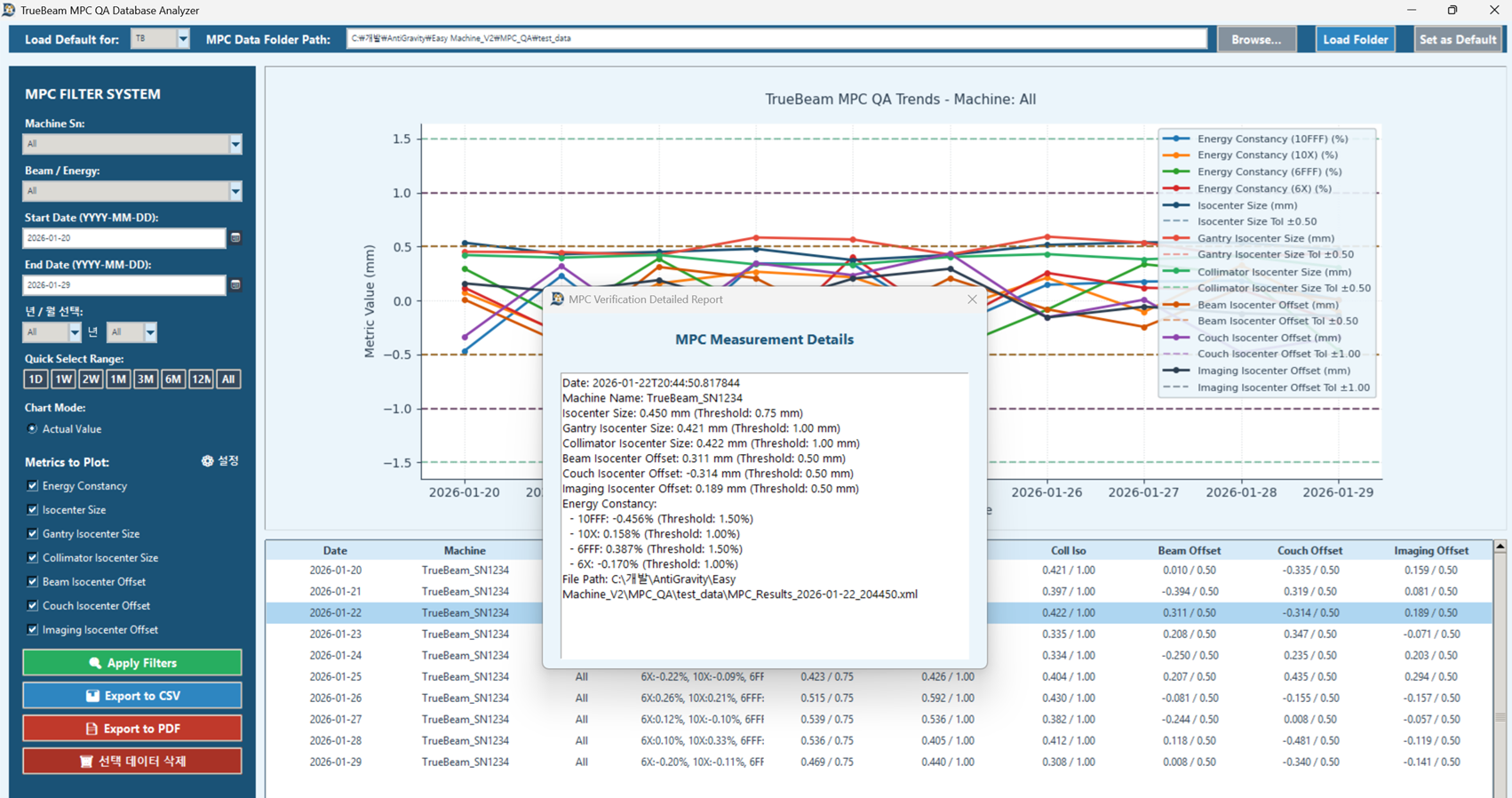Viewport: 1512px width, 798px height.
Task: Close the MPC Verification Detailed Report dialog
Action: 972,299
